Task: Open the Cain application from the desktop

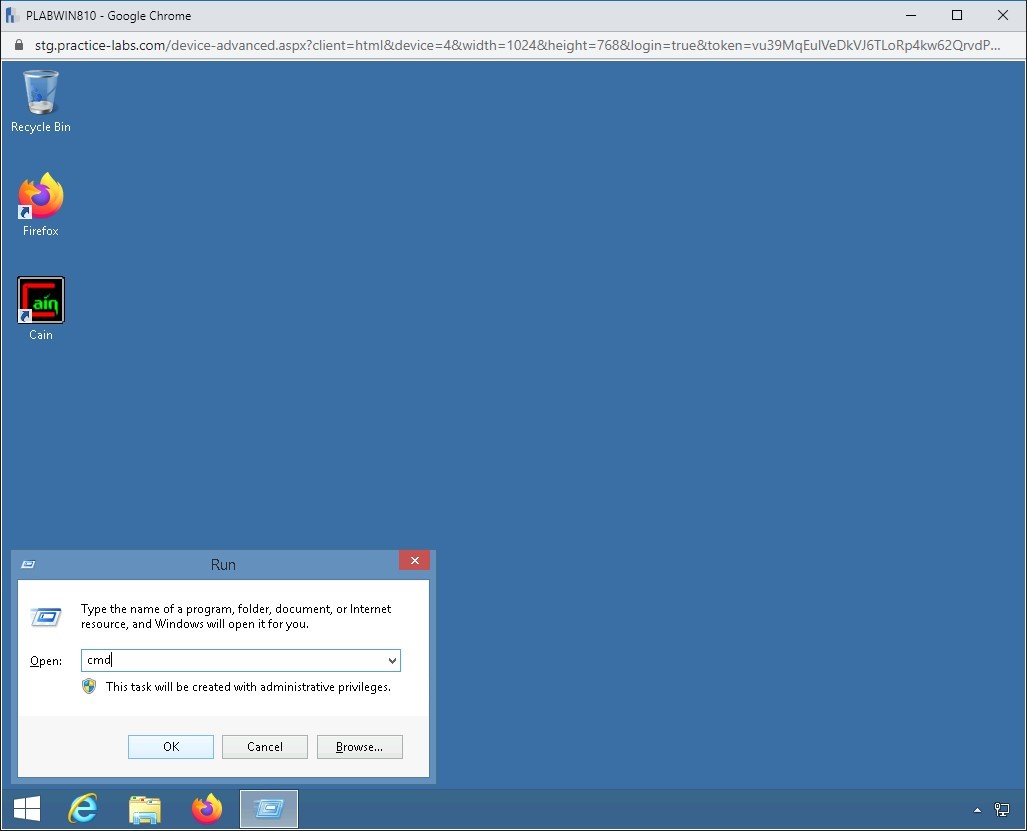Action: coord(40,300)
